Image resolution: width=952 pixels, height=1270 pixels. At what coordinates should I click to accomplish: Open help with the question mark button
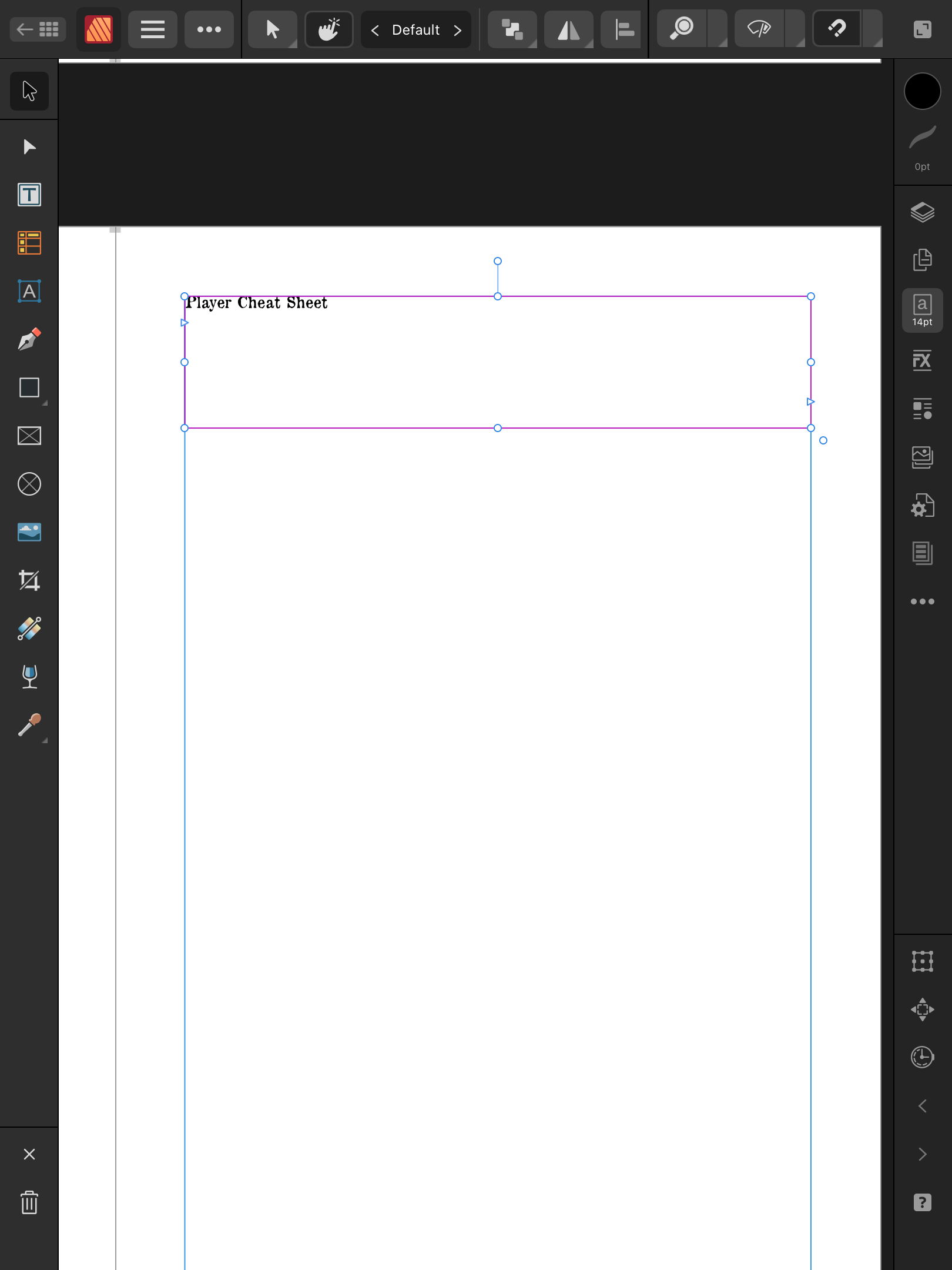point(923,1202)
